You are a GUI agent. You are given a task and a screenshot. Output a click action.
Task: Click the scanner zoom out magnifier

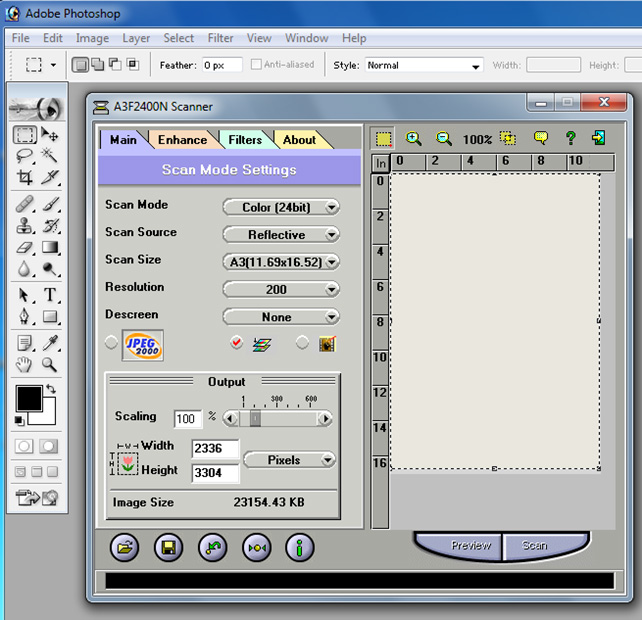point(444,139)
